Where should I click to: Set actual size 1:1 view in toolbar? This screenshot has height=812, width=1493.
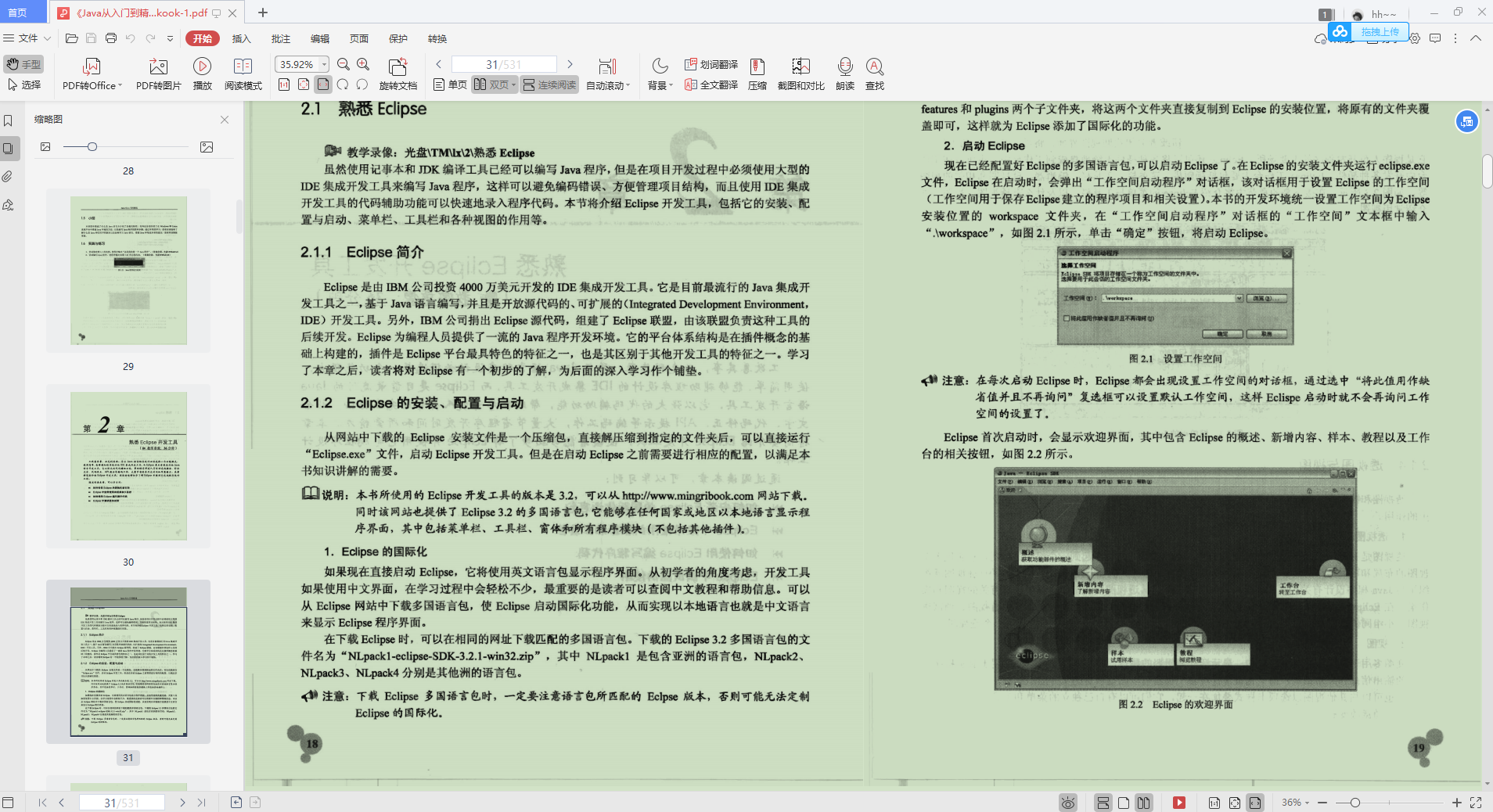pos(284,84)
